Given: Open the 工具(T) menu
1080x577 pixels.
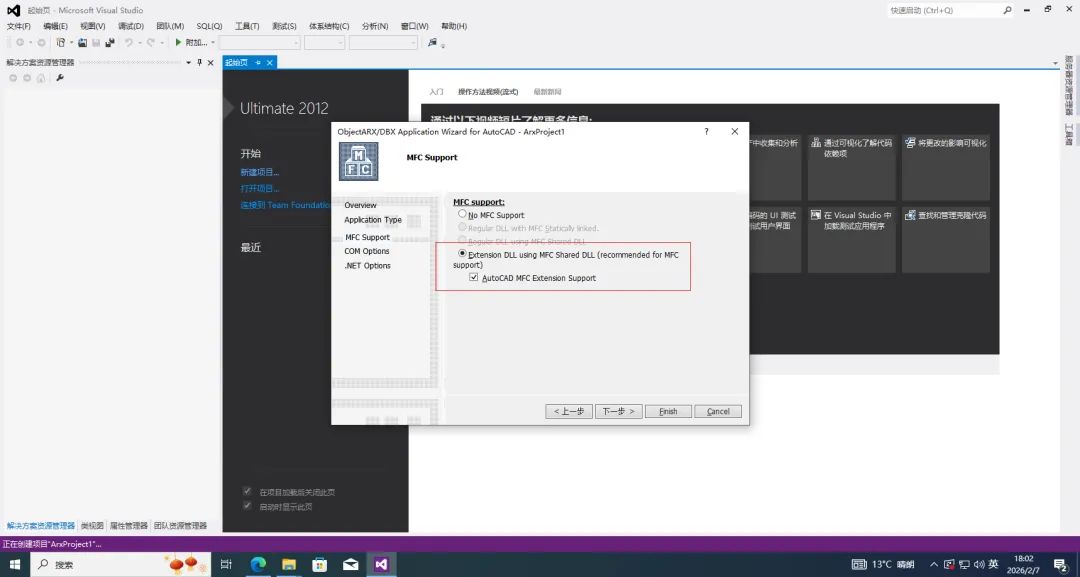Looking at the screenshot, I should tap(247, 26).
